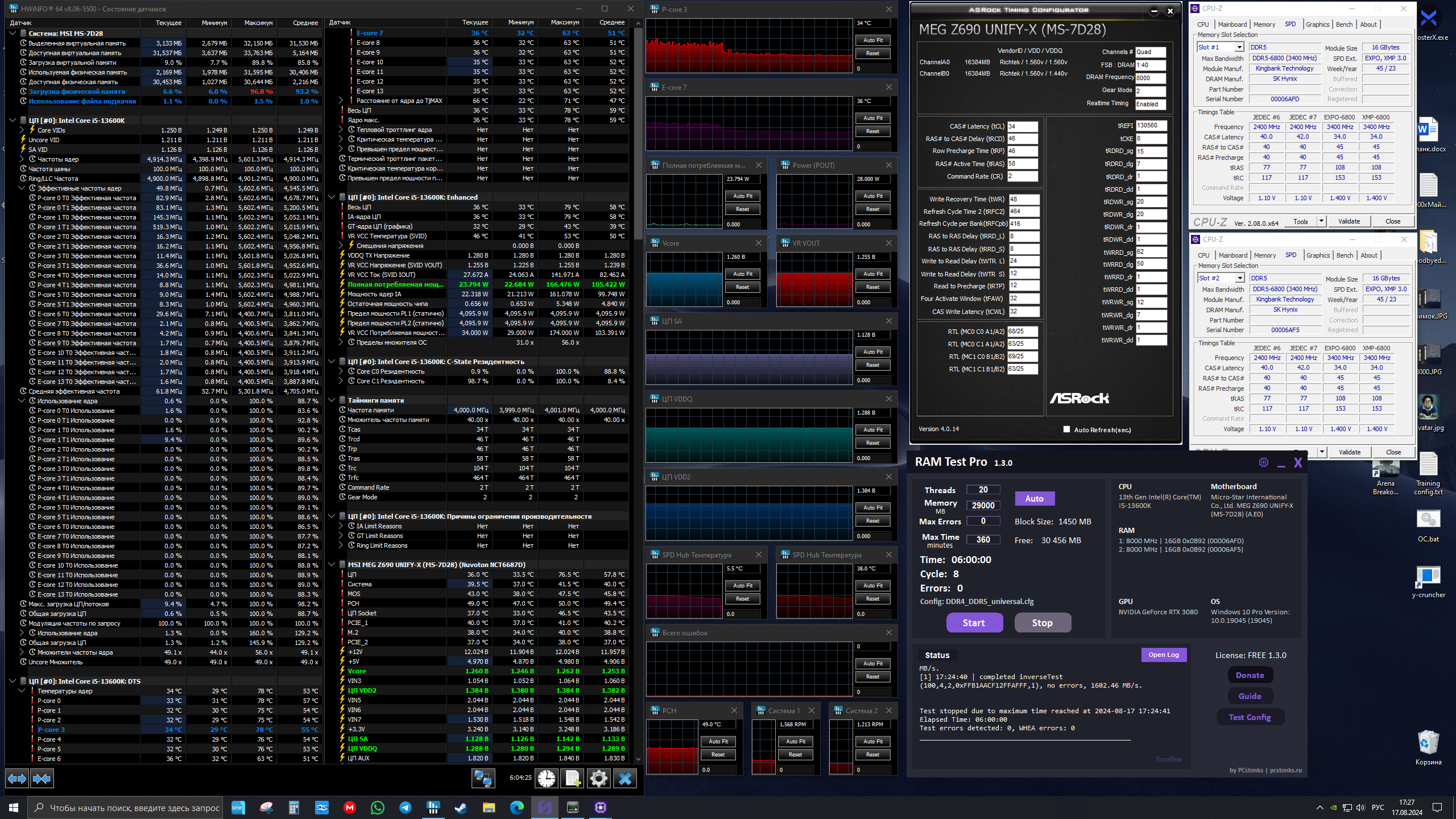This screenshot has height=819, width=1456.
Task: Open RAM Test Pro settings gear
Action: point(1263,462)
